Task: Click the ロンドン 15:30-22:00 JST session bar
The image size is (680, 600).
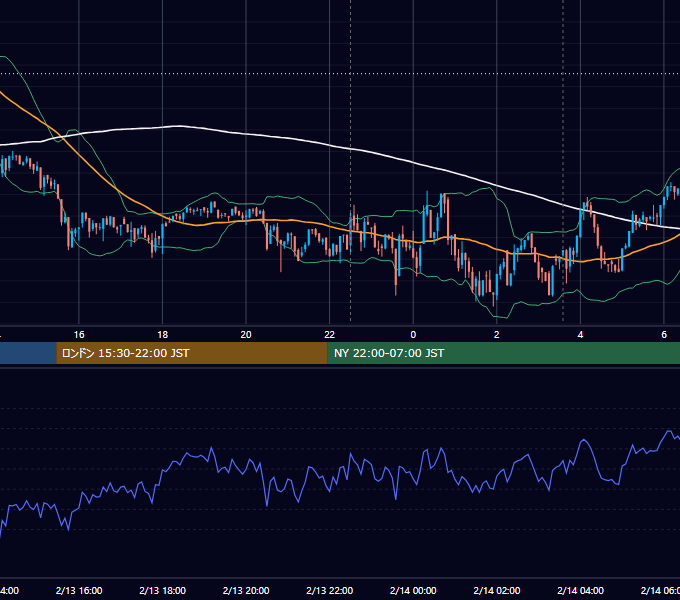Action: click(192, 353)
